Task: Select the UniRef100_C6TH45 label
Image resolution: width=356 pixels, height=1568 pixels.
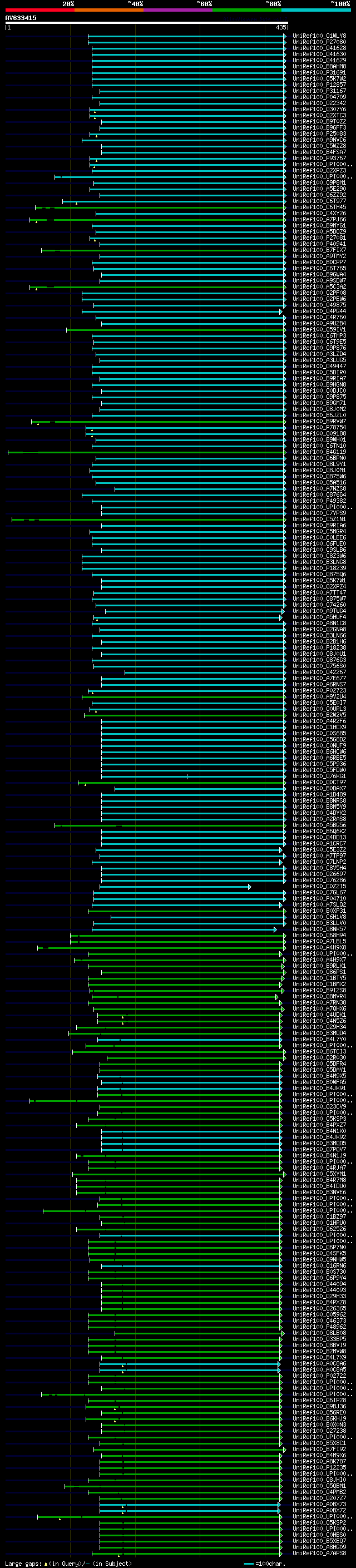Action: 319,207
